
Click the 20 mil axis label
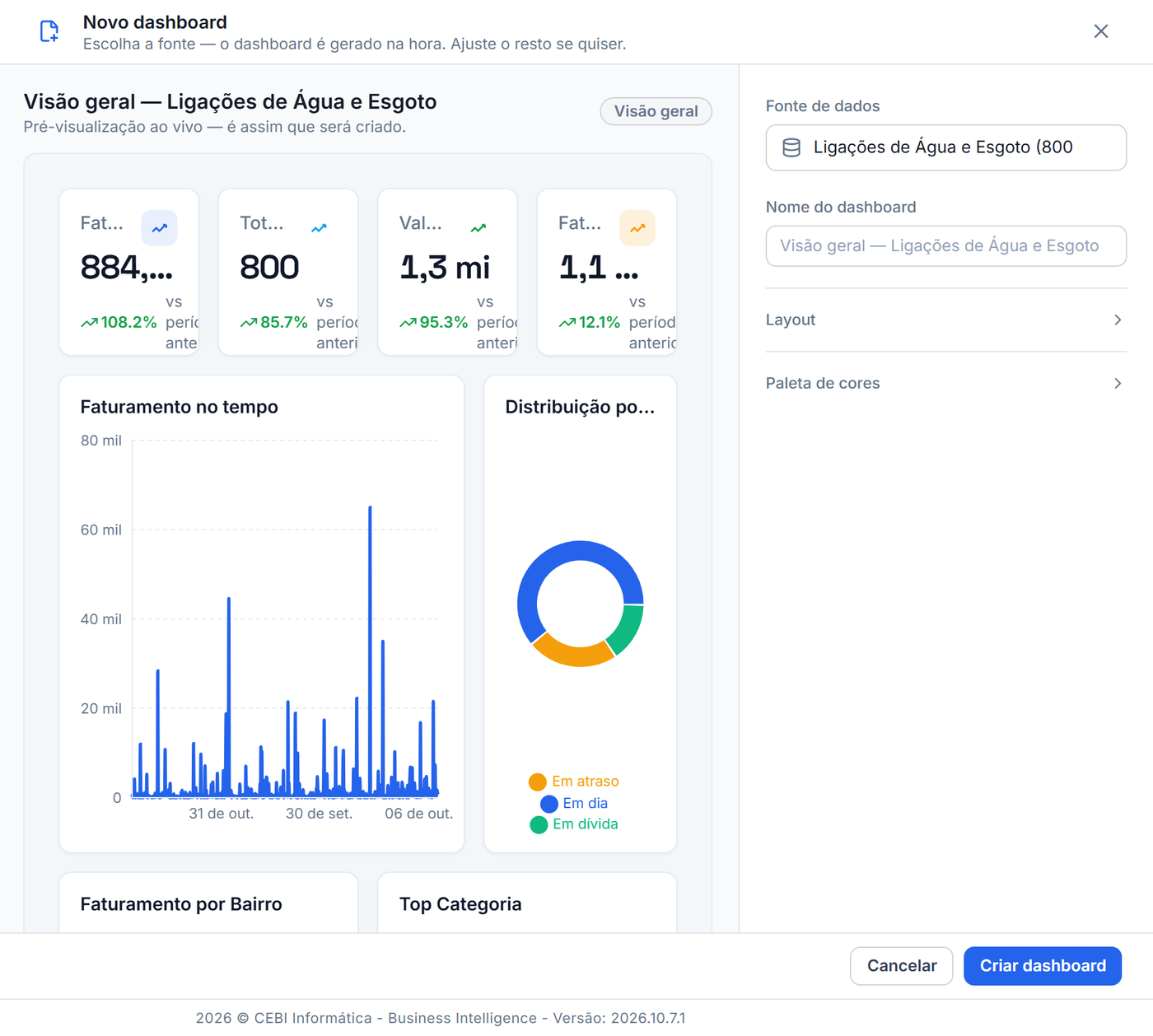click(x=101, y=709)
